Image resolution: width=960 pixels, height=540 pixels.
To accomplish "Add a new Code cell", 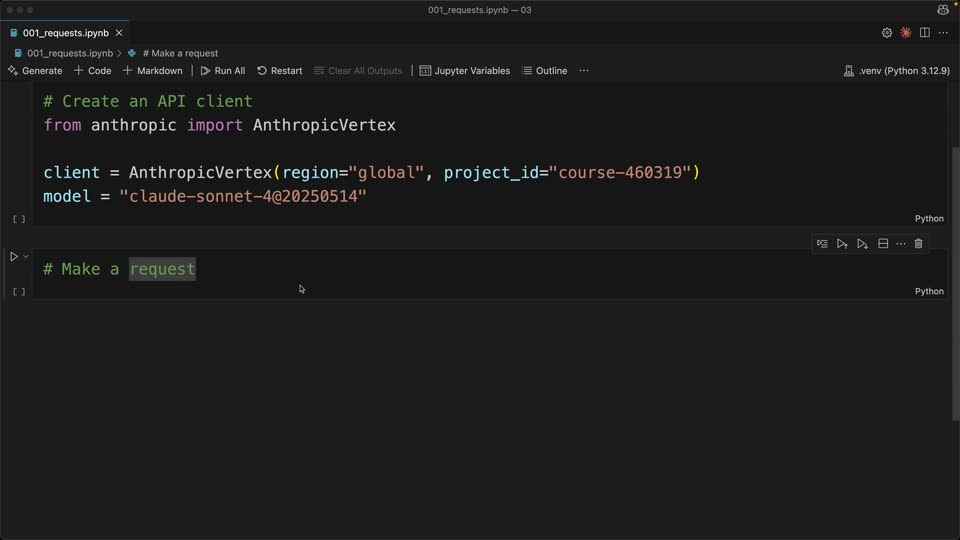I will click(92, 71).
